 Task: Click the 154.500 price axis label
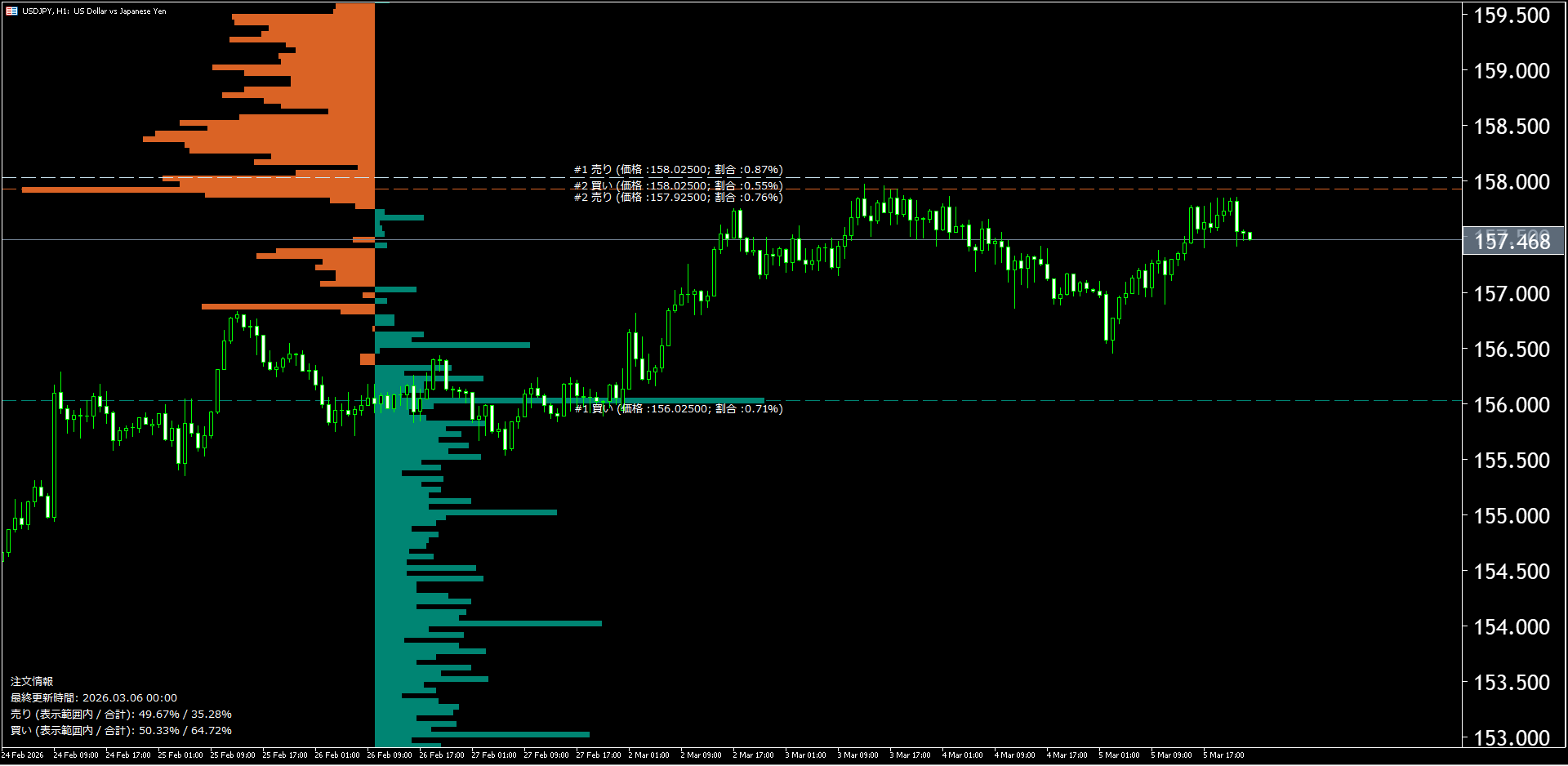1512,572
